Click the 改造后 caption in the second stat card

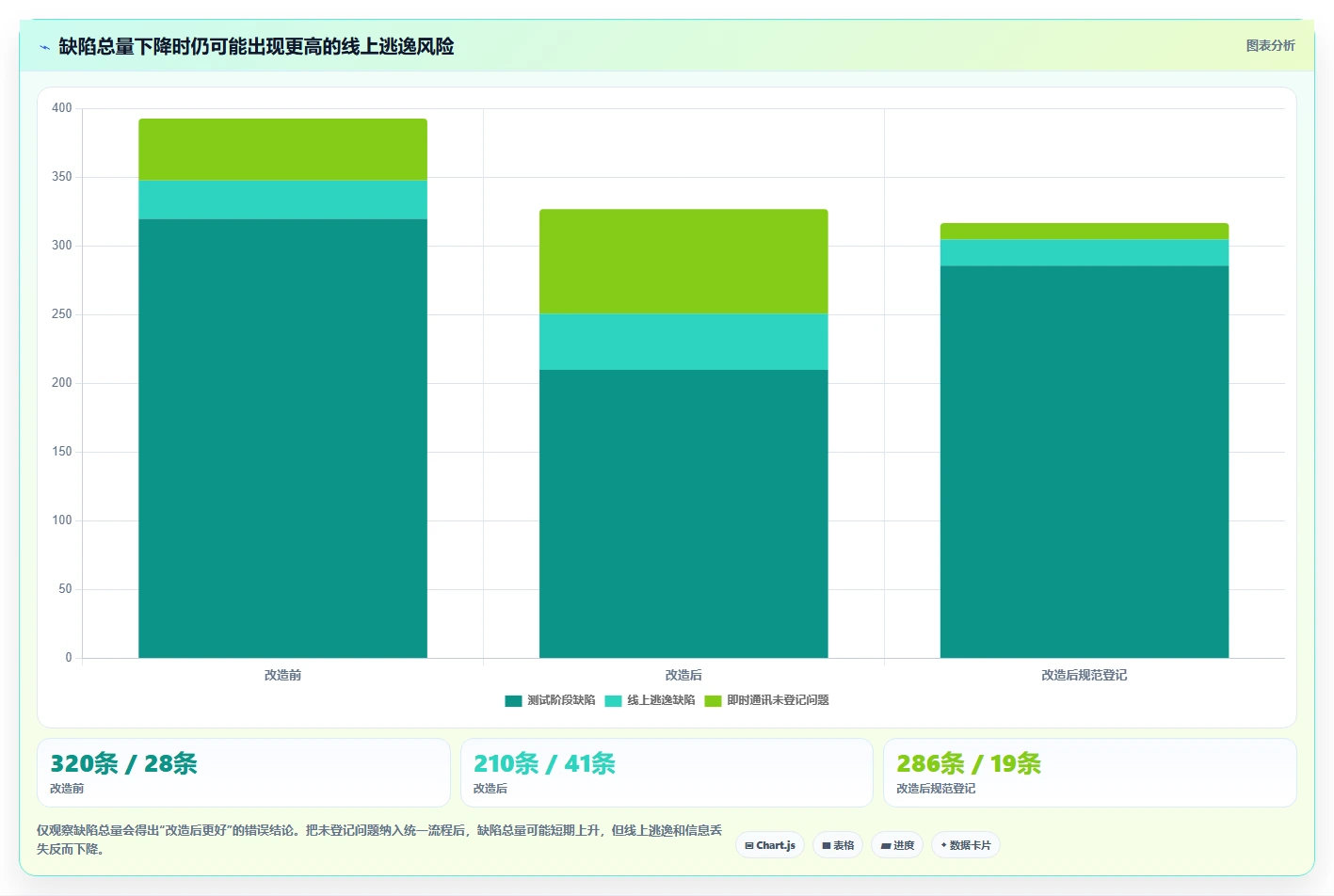(x=490, y=789)
